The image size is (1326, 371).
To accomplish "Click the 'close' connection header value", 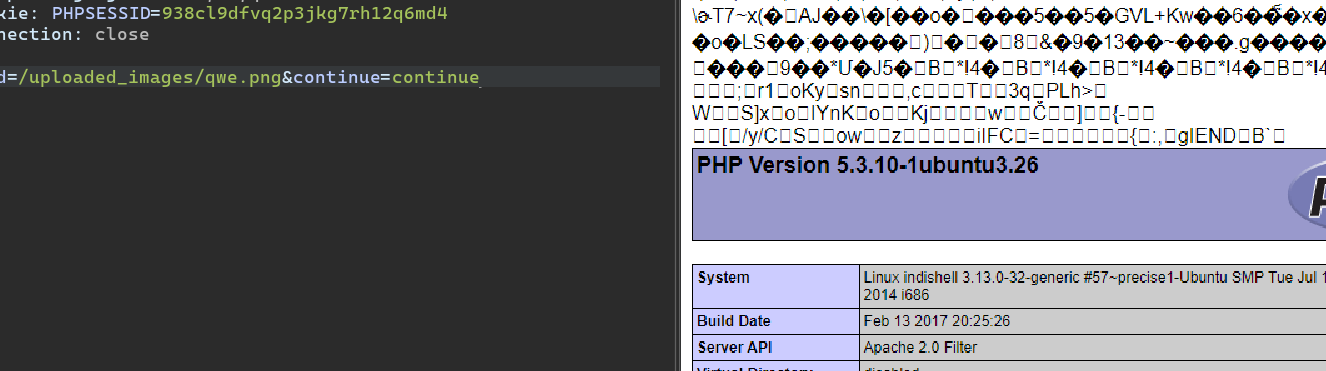I will (x=122, y=34).
